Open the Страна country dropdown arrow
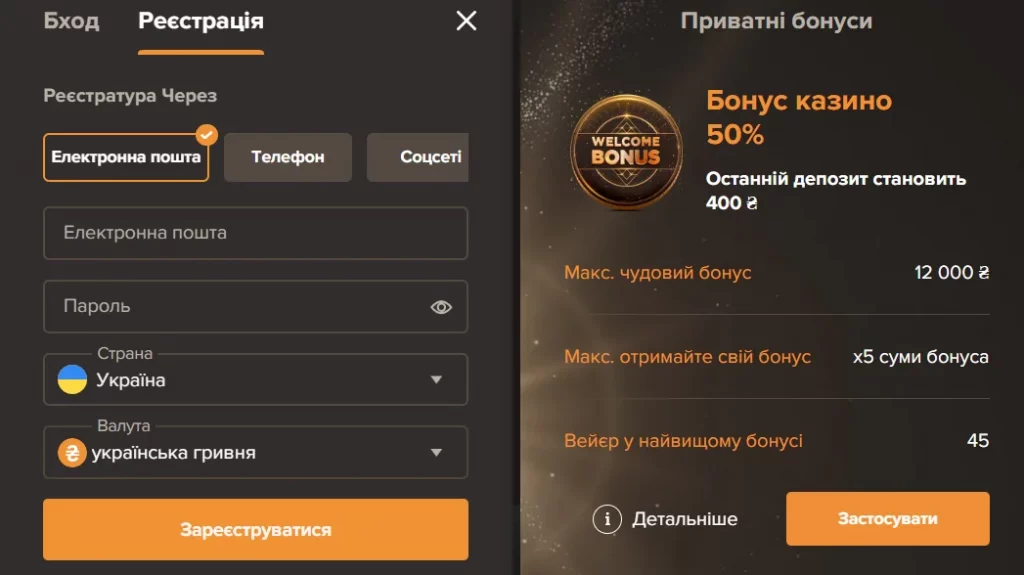Screen dimensions: 1024x575 436,380
